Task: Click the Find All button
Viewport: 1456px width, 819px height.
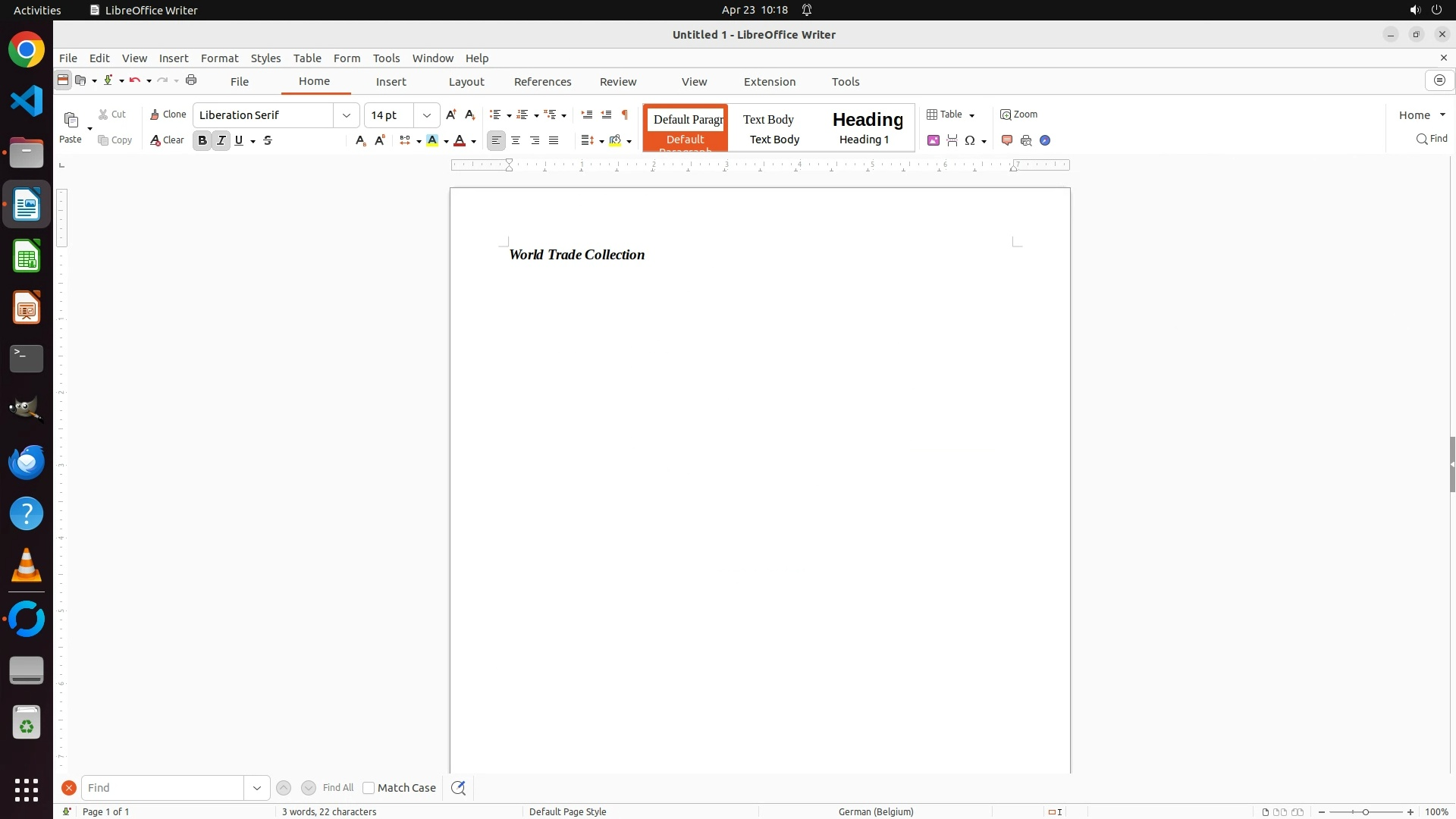Action: (x=337, y=788)
